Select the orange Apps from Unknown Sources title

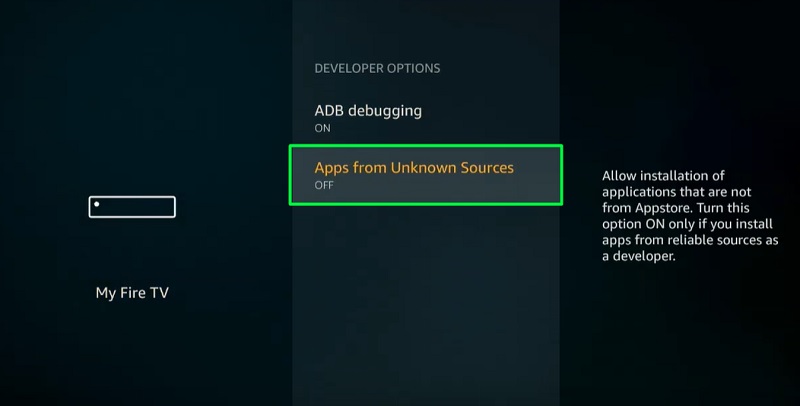coord(414,168)
